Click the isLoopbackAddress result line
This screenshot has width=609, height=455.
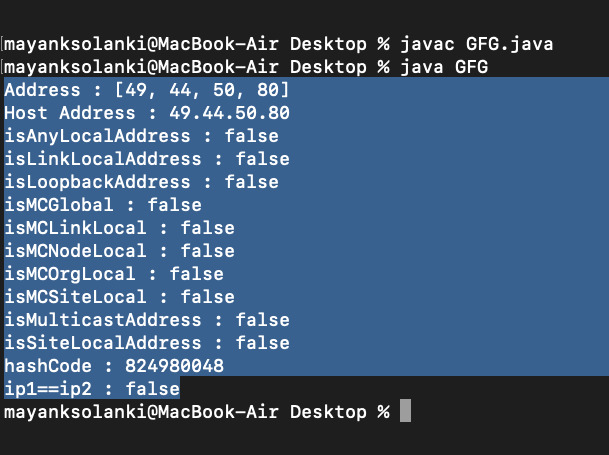tap(141, 182)
